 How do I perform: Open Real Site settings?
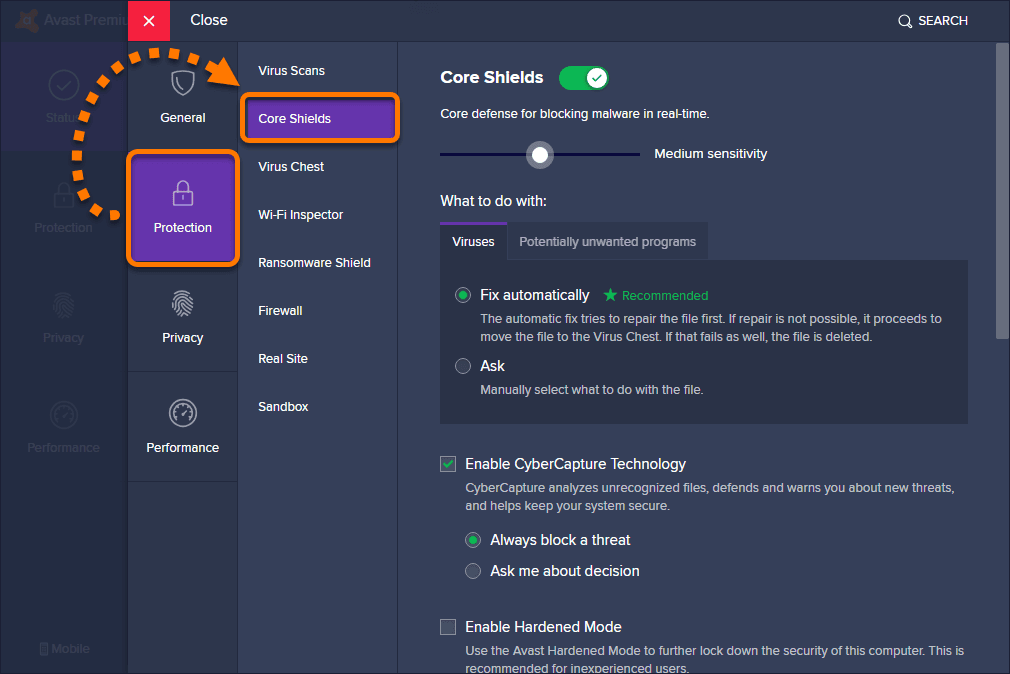tap(283, 359)
